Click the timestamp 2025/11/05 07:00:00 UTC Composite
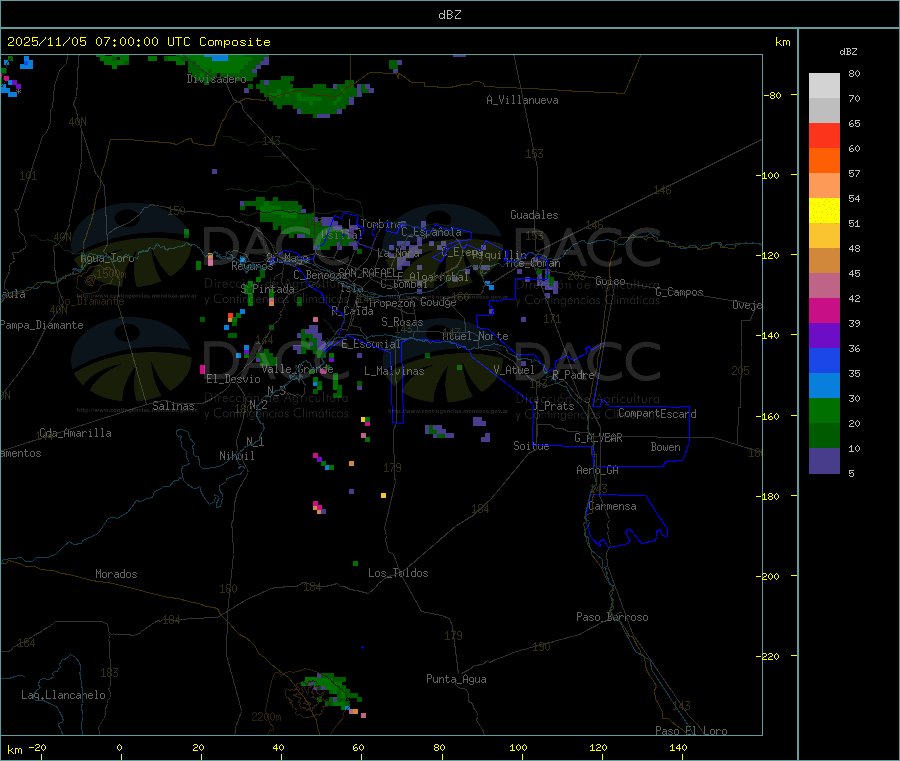 [139, 42]
